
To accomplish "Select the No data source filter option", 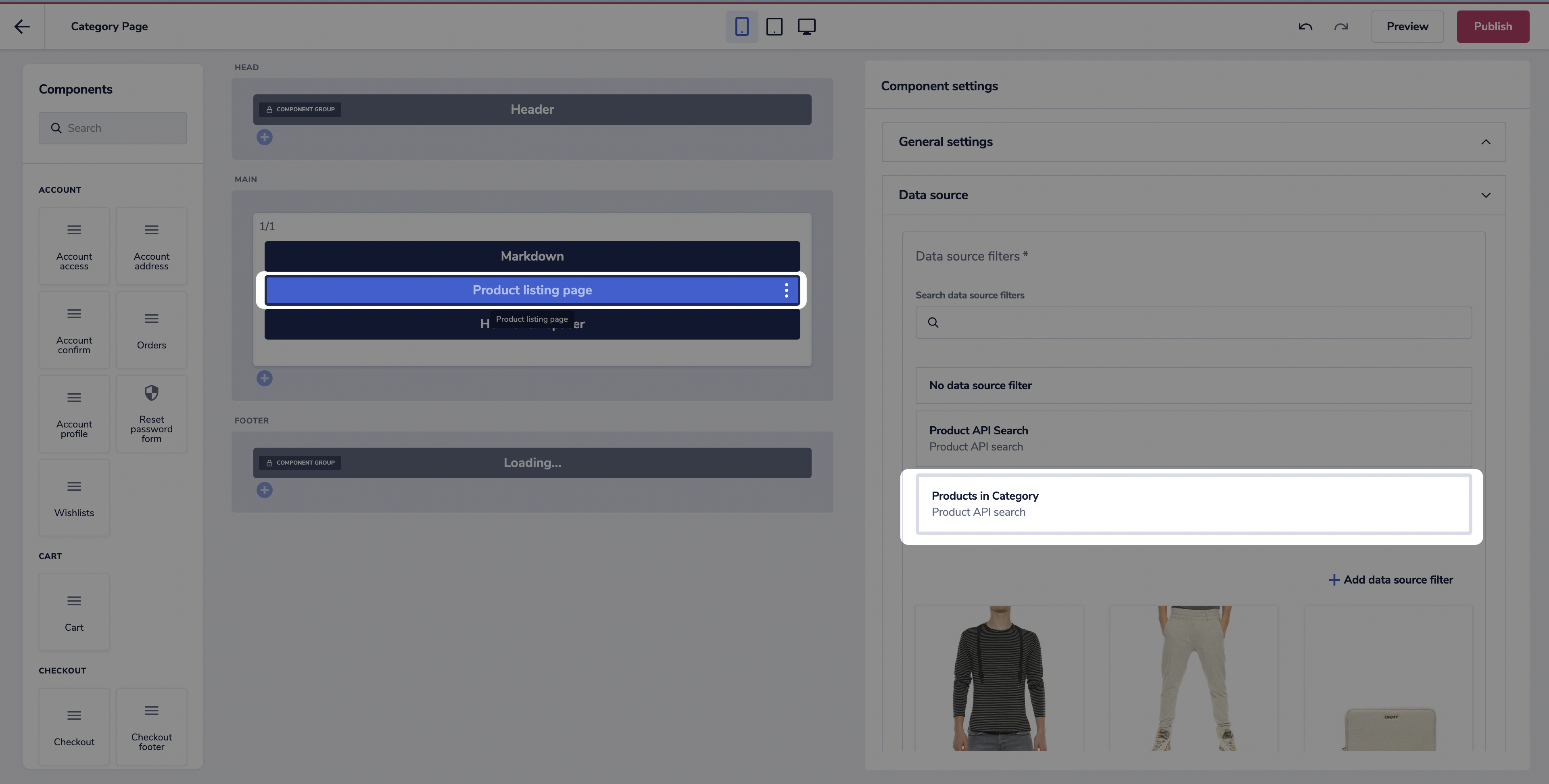I will [x=1193, y=386].
